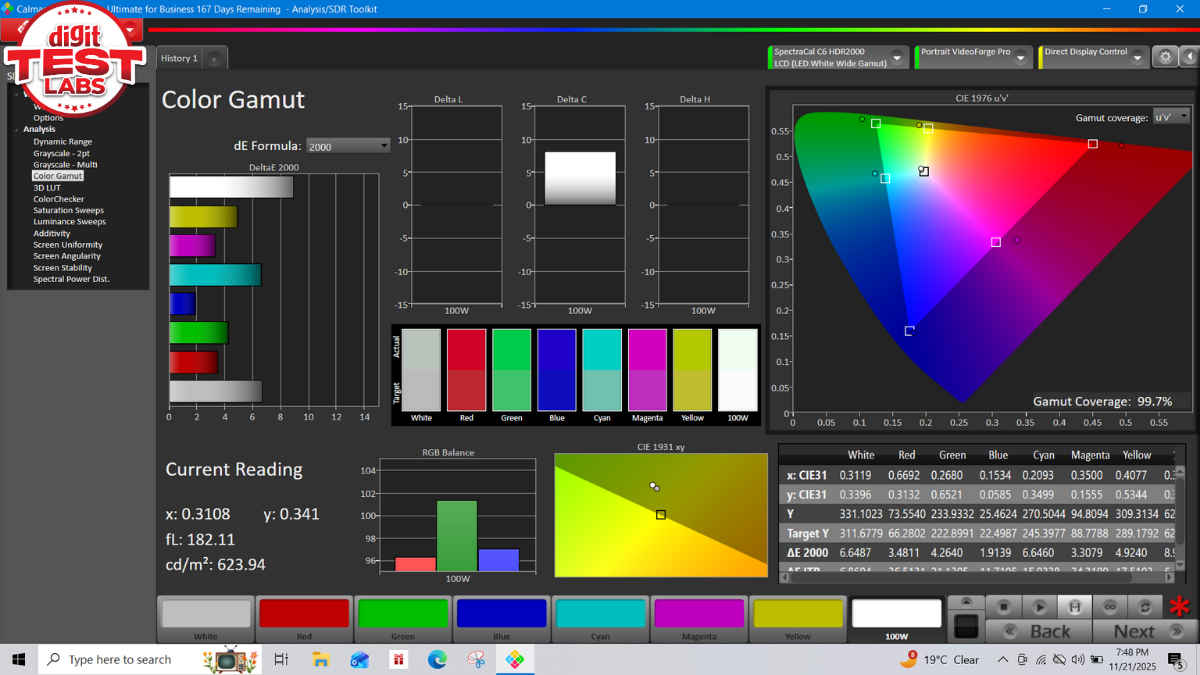The image size is (1200, 675).
Task: Click the stop measurement icon
Action: (1003, 607)
